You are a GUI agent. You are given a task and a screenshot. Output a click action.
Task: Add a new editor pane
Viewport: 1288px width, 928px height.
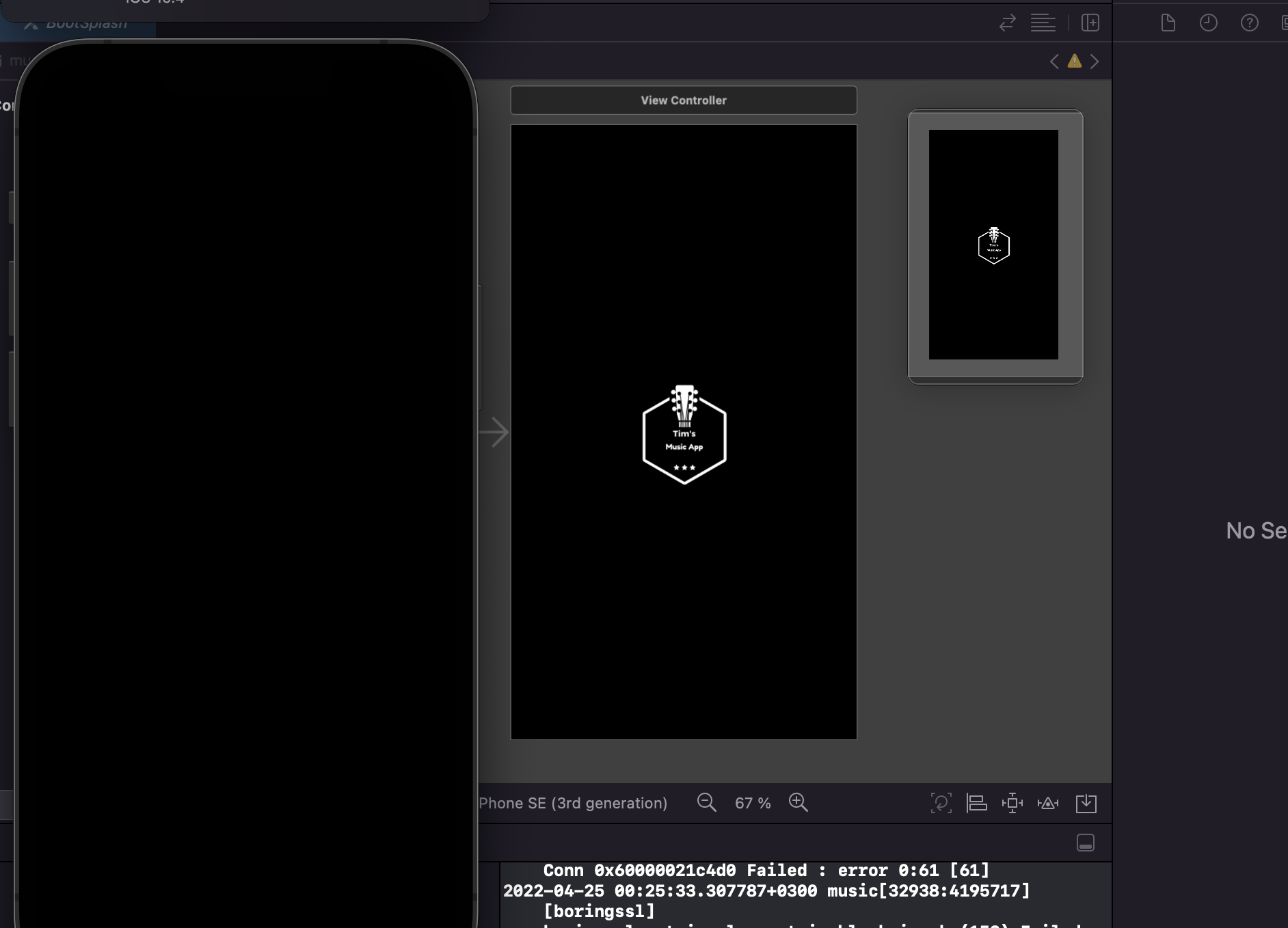(x=1090, y=23)
